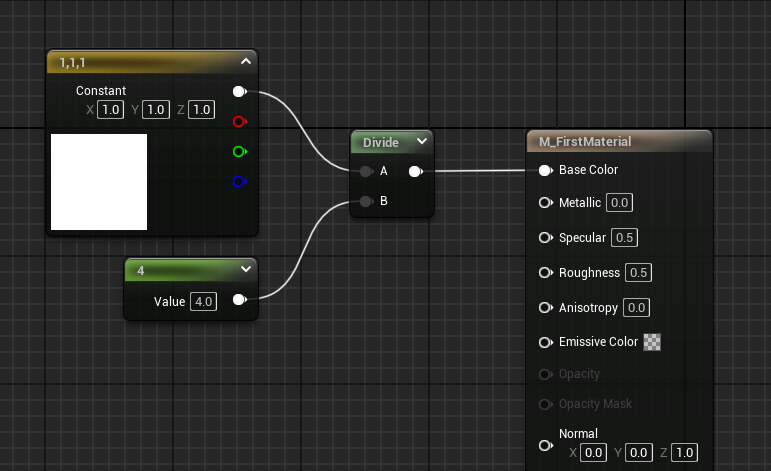Screen dimensions: 771x471
Task: Click the Normal input pin
Action: click(545, 445)
